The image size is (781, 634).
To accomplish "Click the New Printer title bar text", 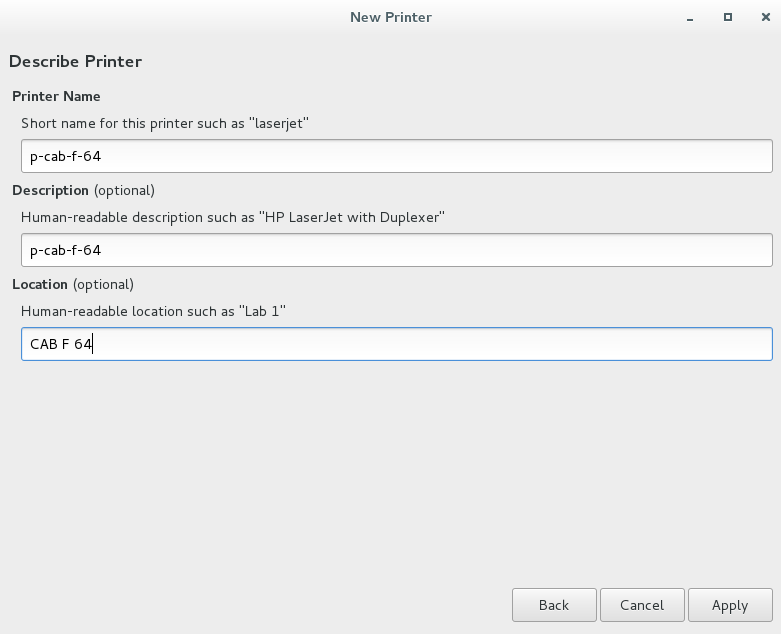I will (x=391, y=17).
